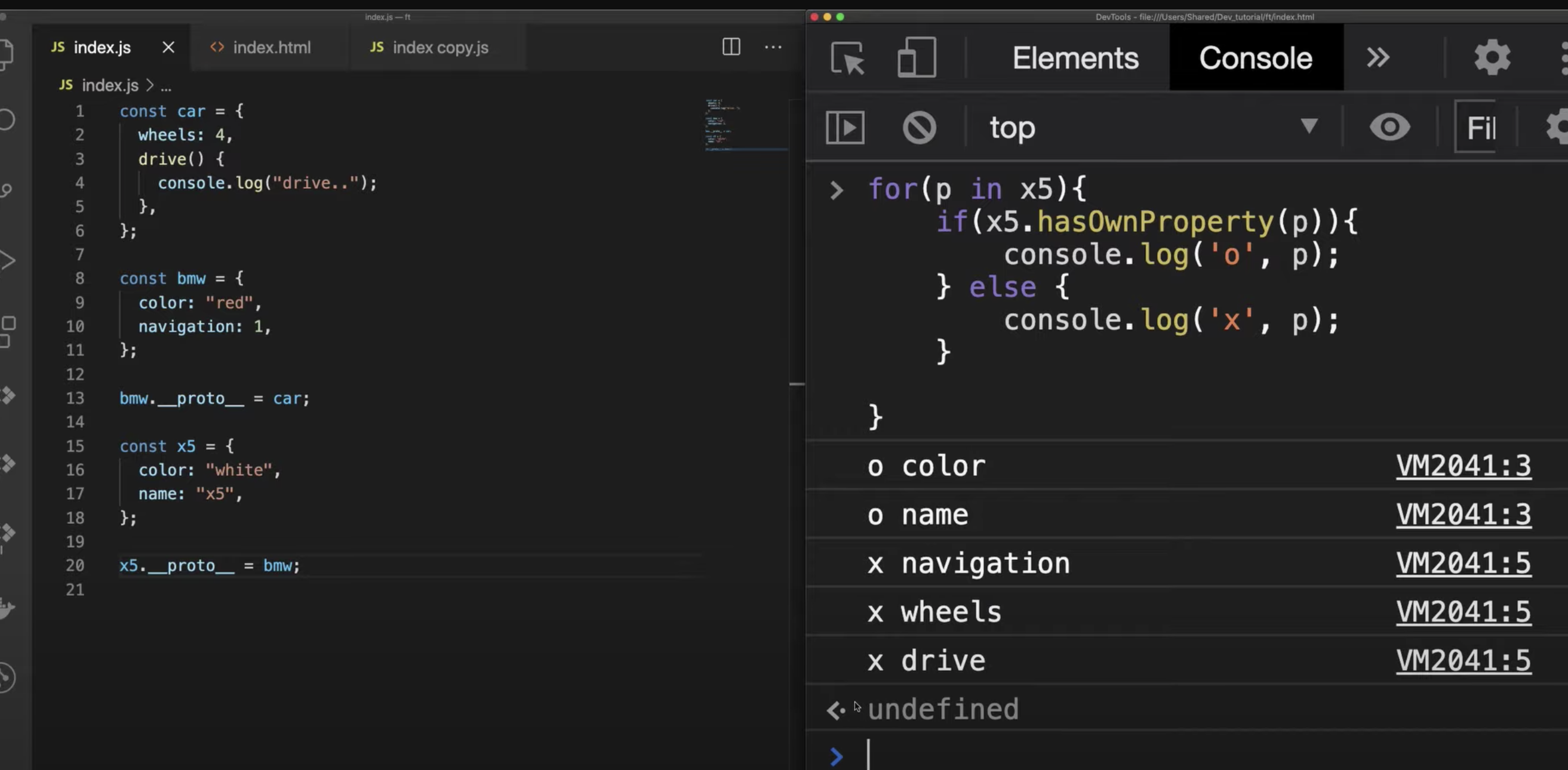This screenshot has height=770, width=1568.
Task: Open the index.html editor tab
Action: click(271, 48)
